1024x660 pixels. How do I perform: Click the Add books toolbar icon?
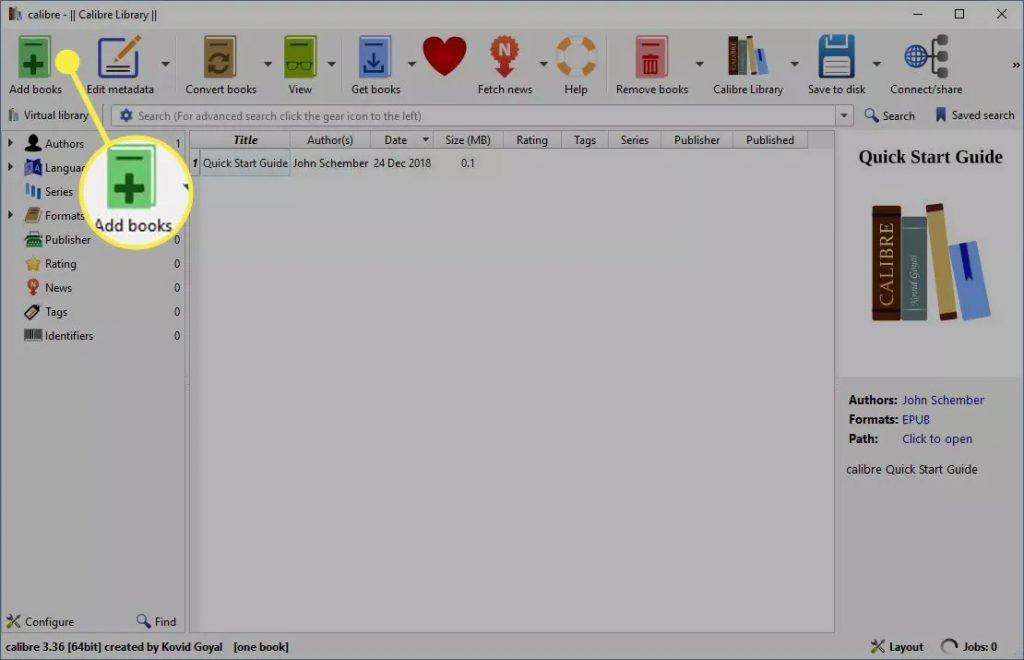coord(34,57)
